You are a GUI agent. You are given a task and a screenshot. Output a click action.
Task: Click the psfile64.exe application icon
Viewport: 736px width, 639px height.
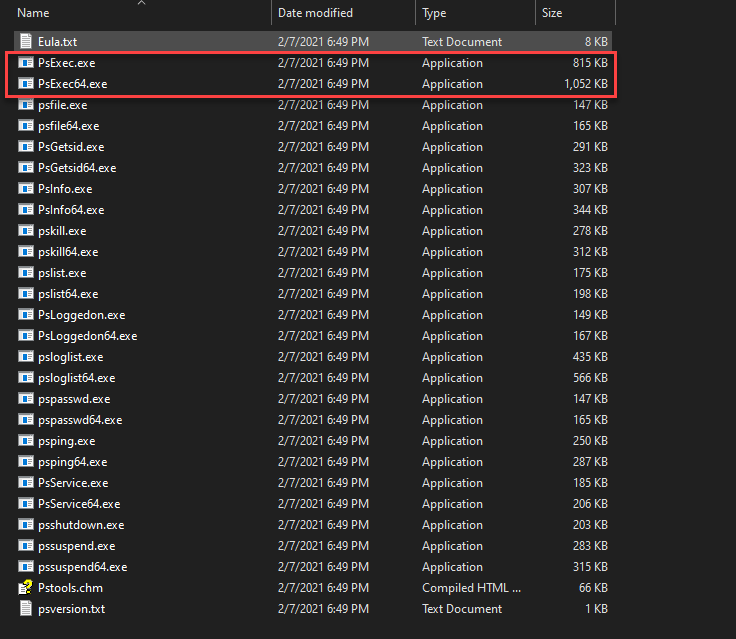tap(26, 125)
